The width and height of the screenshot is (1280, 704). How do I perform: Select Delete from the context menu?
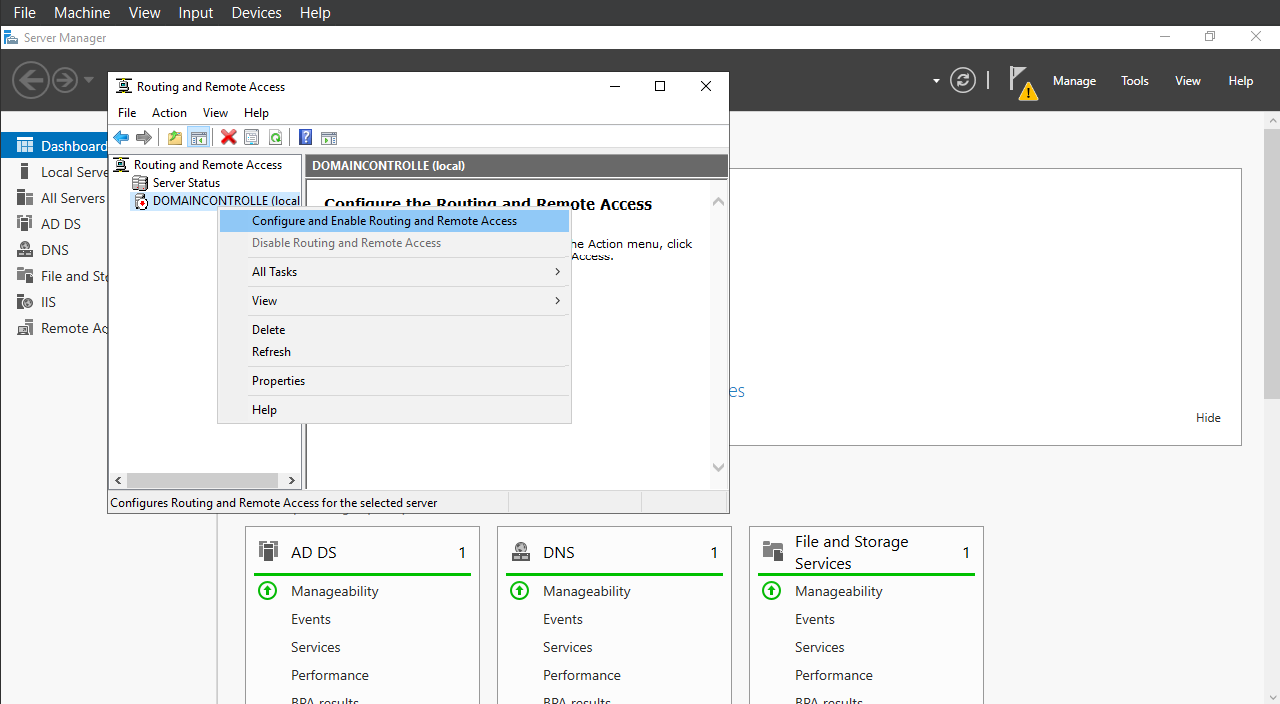click(x=394, y=330)
